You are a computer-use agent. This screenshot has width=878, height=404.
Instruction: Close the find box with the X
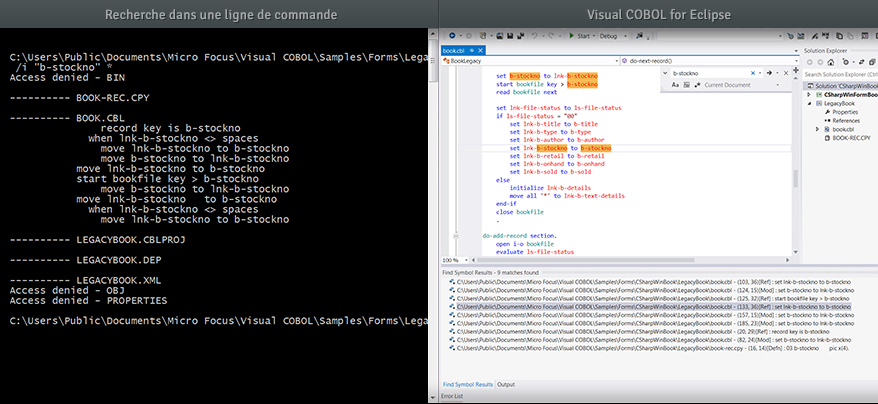click(x=788, y=73)
